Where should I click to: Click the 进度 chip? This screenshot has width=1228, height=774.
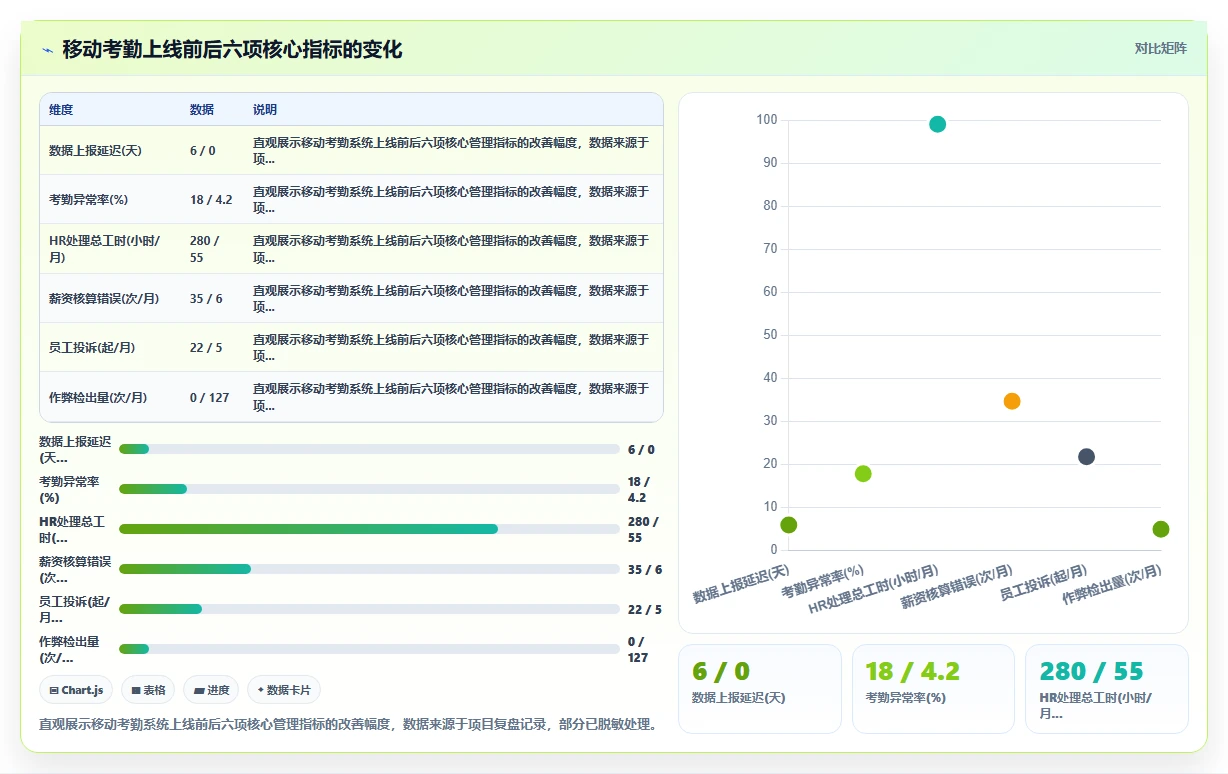(211, 690)
